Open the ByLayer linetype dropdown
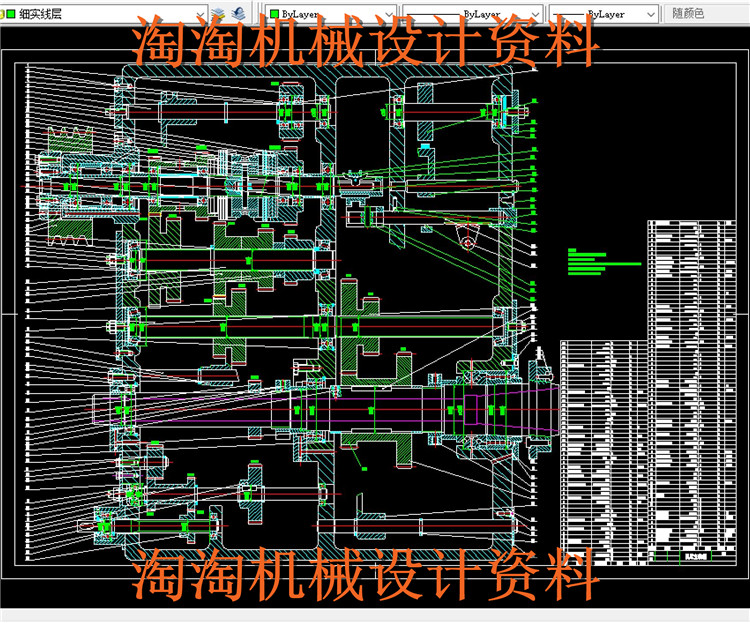 (472, 14)
